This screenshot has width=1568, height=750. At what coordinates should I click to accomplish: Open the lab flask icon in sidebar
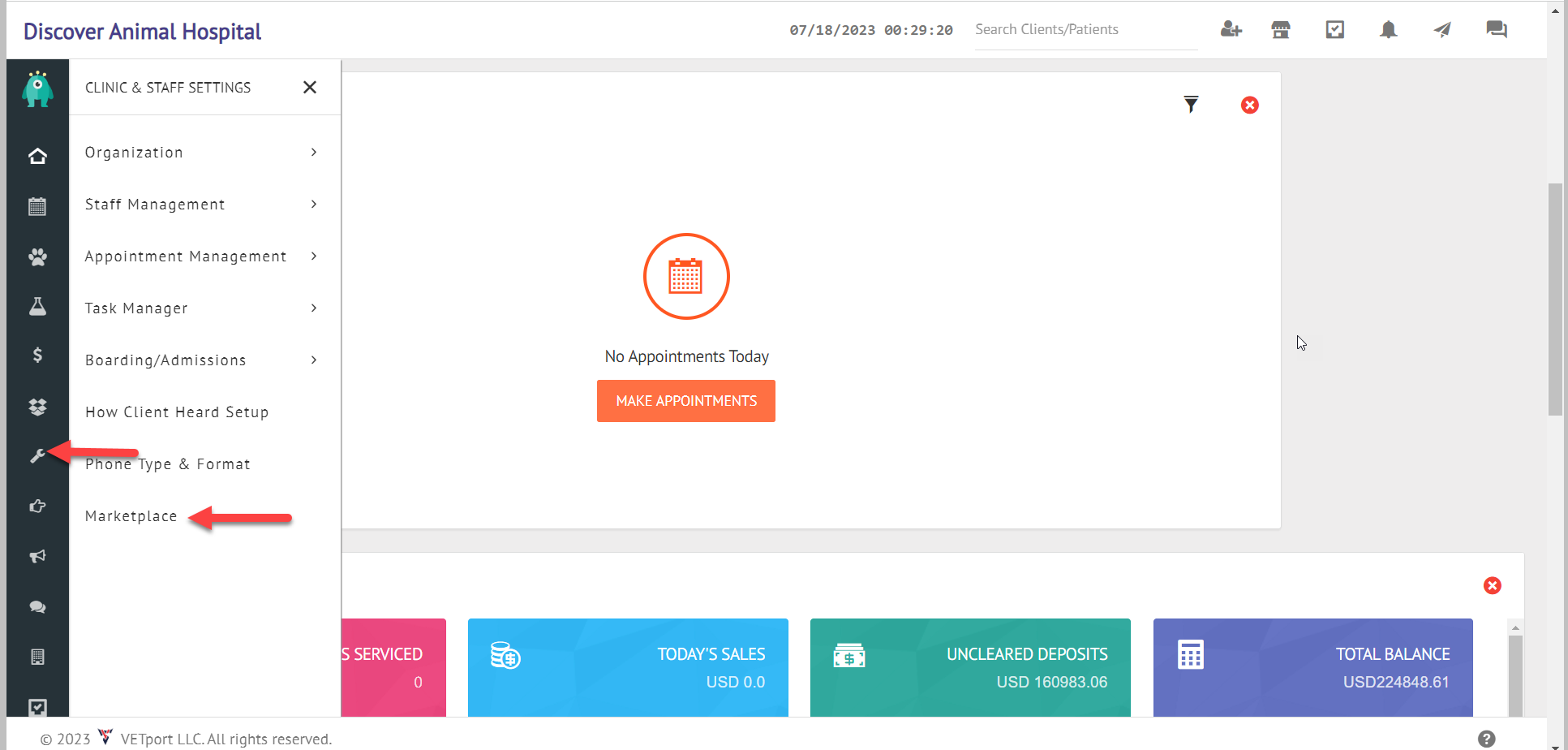(x=37, y=306)
